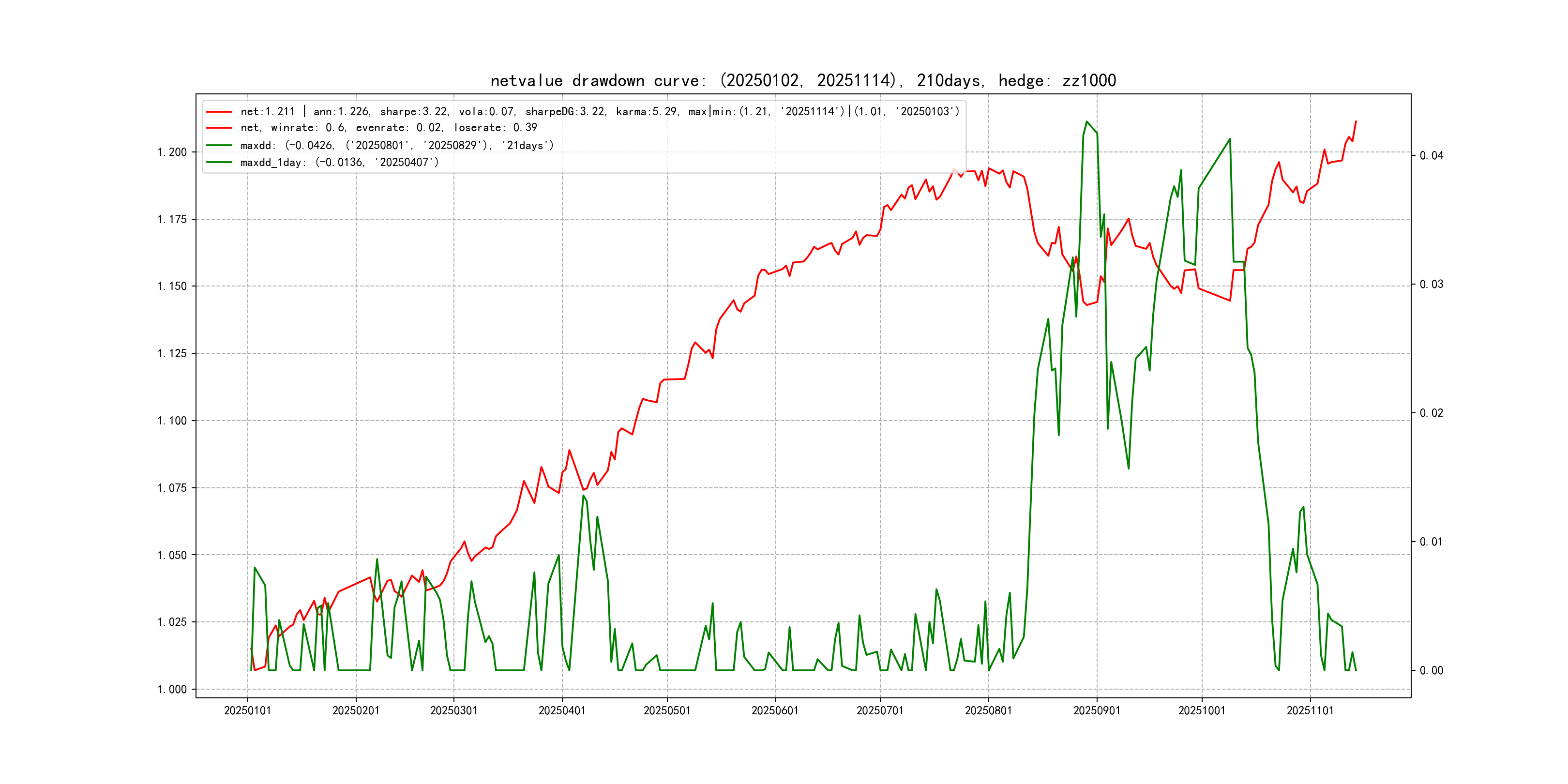Viewport: 1568px width, 784px height.
Task: Select the maxdd_1day legend label
Action: click(339, 163)
